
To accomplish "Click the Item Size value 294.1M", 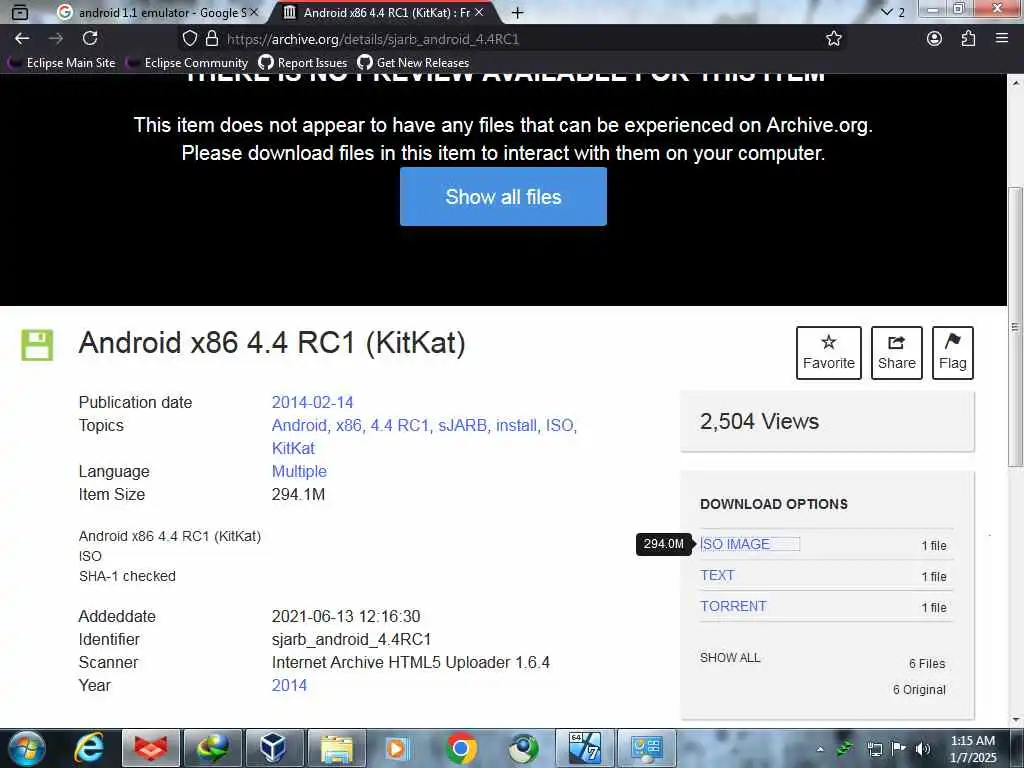I will (298, 494).
